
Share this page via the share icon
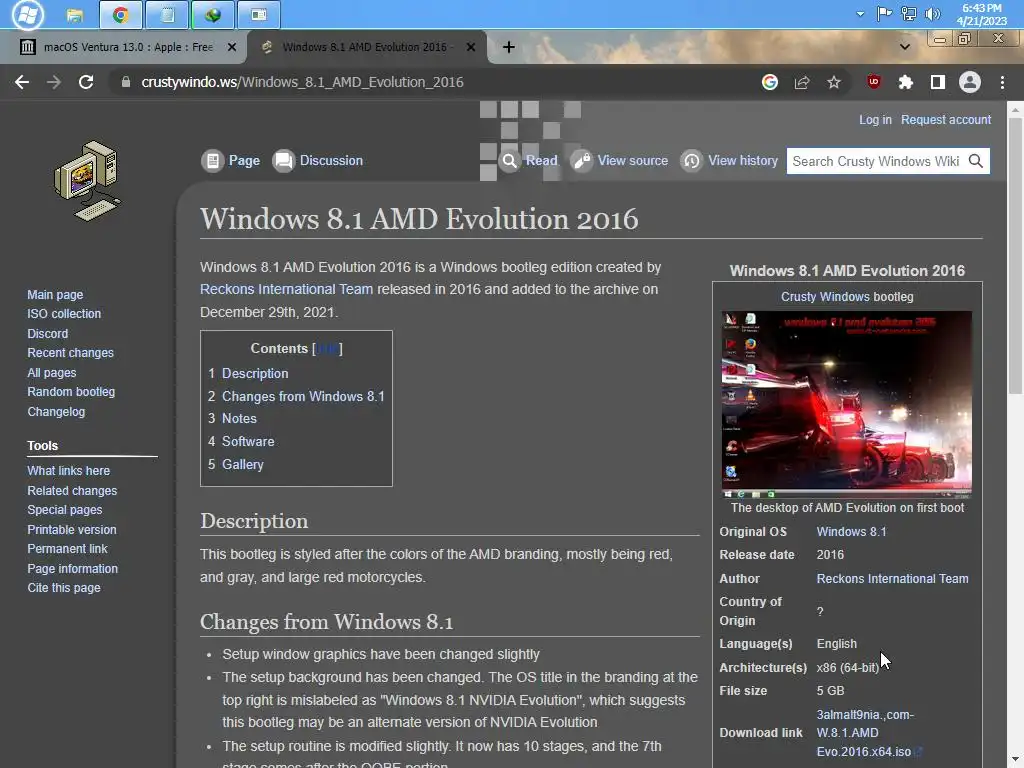(x=802, y=82)
